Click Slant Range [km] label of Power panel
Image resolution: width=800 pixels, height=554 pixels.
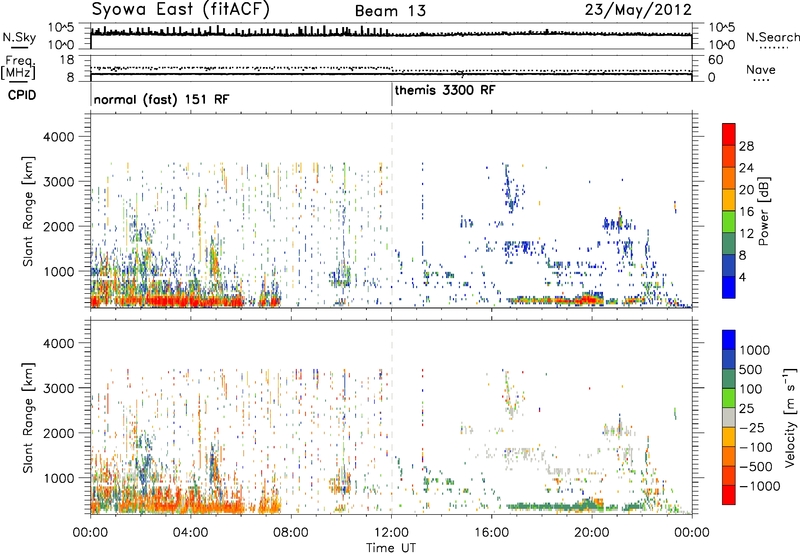28,211
